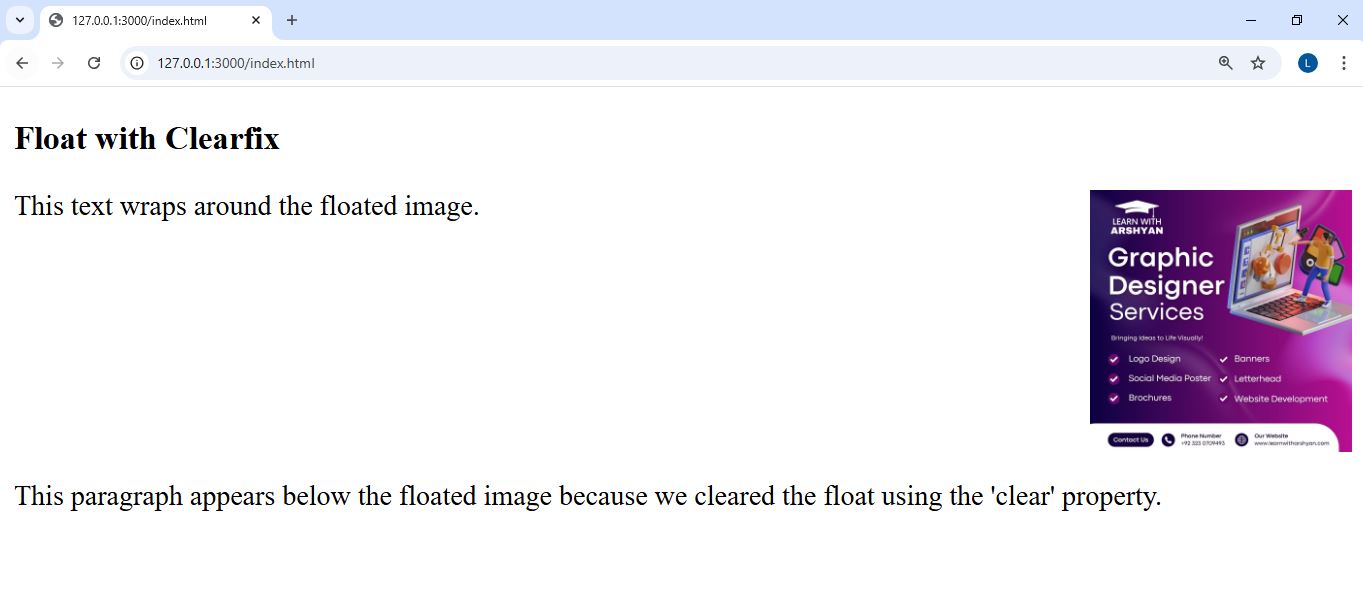Image resolution: width=1363 pixels, height=591 pixels.
Task: Click the Graphic Designer Services image
Action: coord(1221,321)
